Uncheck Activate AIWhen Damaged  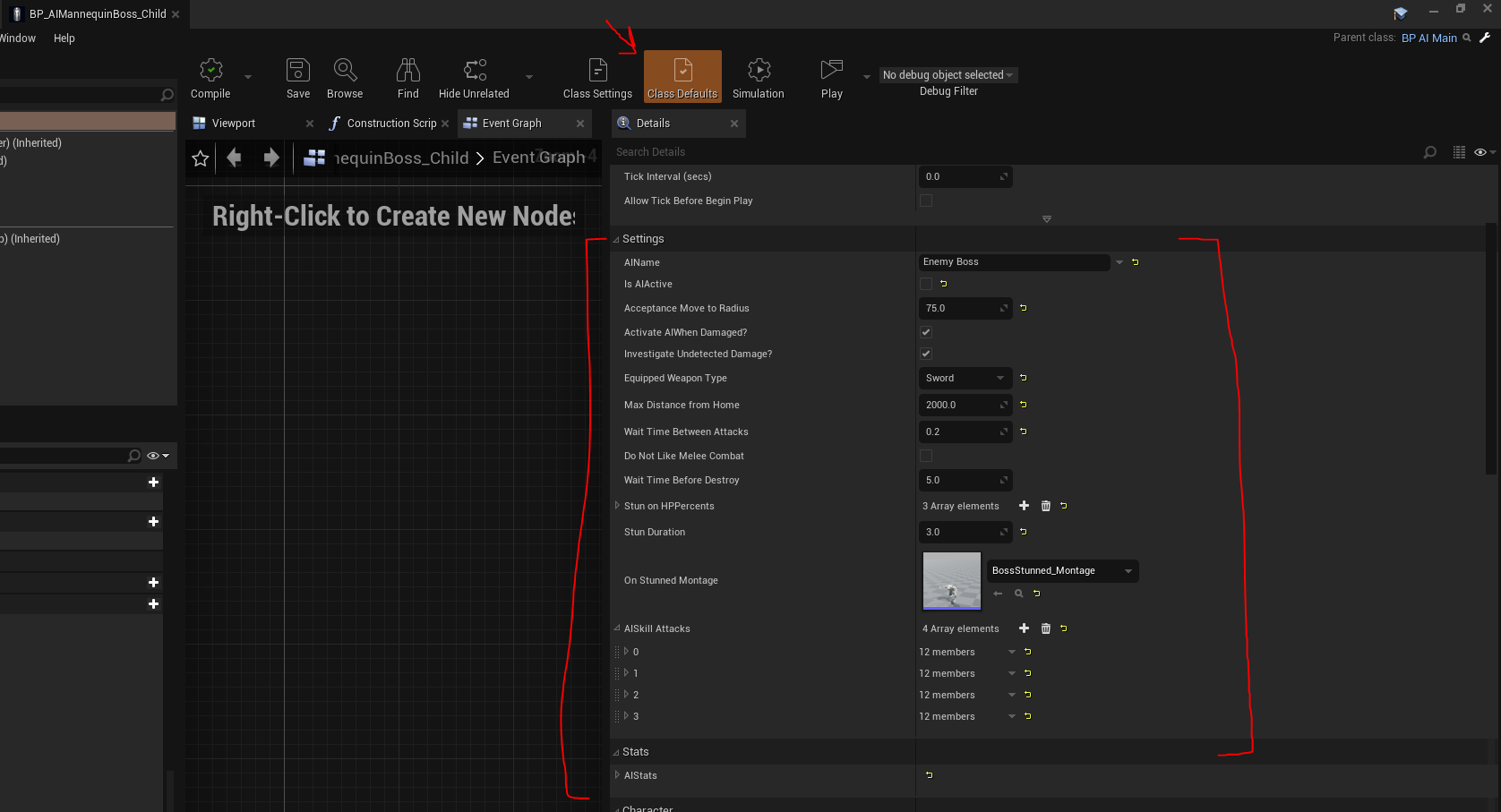click(926, 332)
